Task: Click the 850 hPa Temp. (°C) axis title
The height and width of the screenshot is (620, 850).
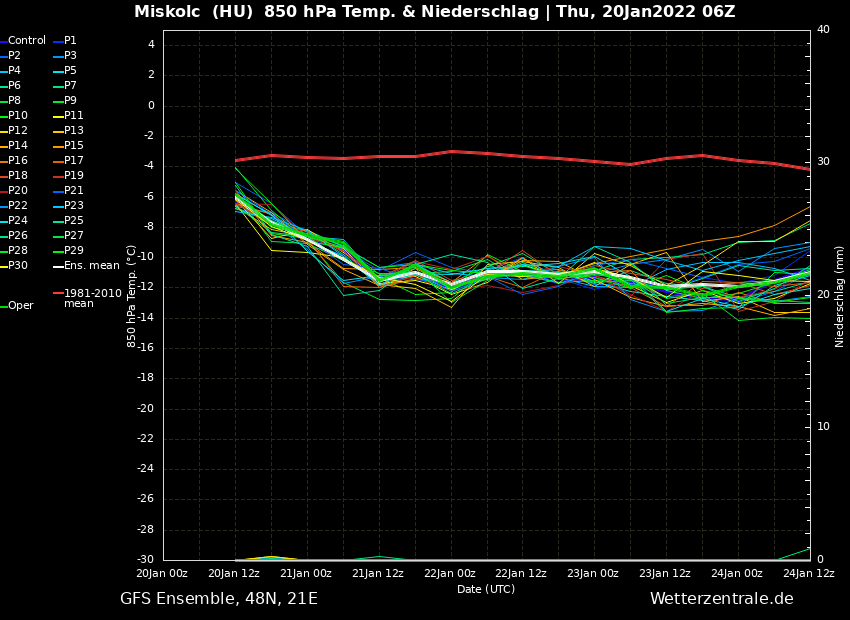Action: (131, 296)
